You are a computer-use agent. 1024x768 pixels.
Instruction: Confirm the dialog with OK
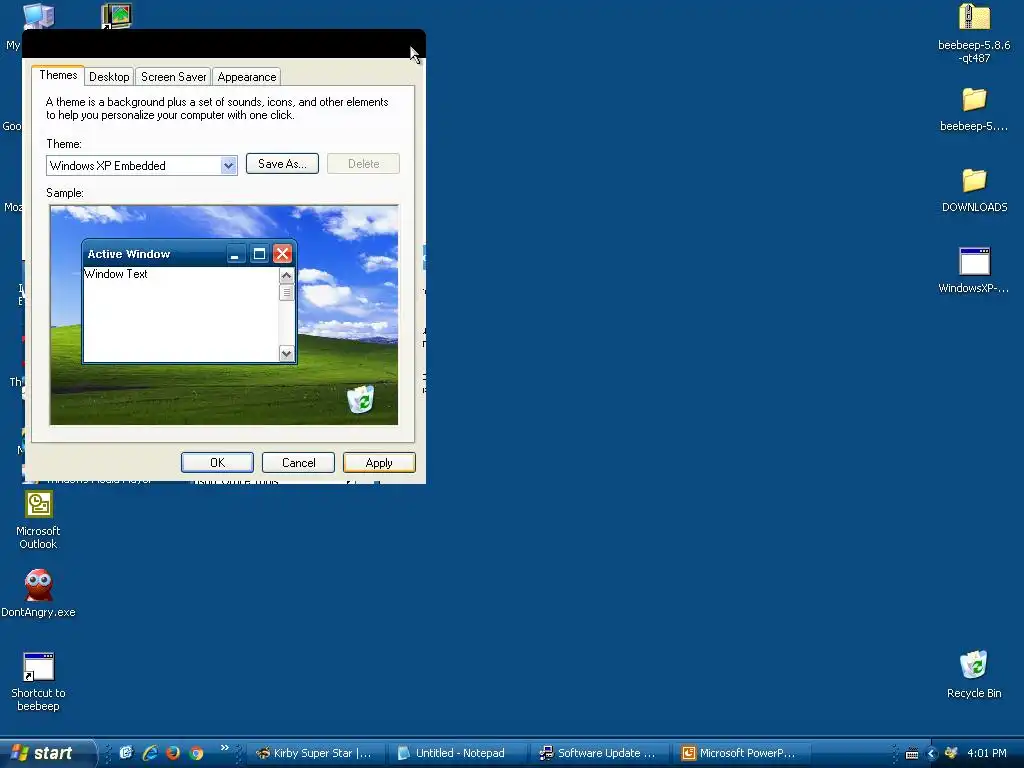(217, 463)
